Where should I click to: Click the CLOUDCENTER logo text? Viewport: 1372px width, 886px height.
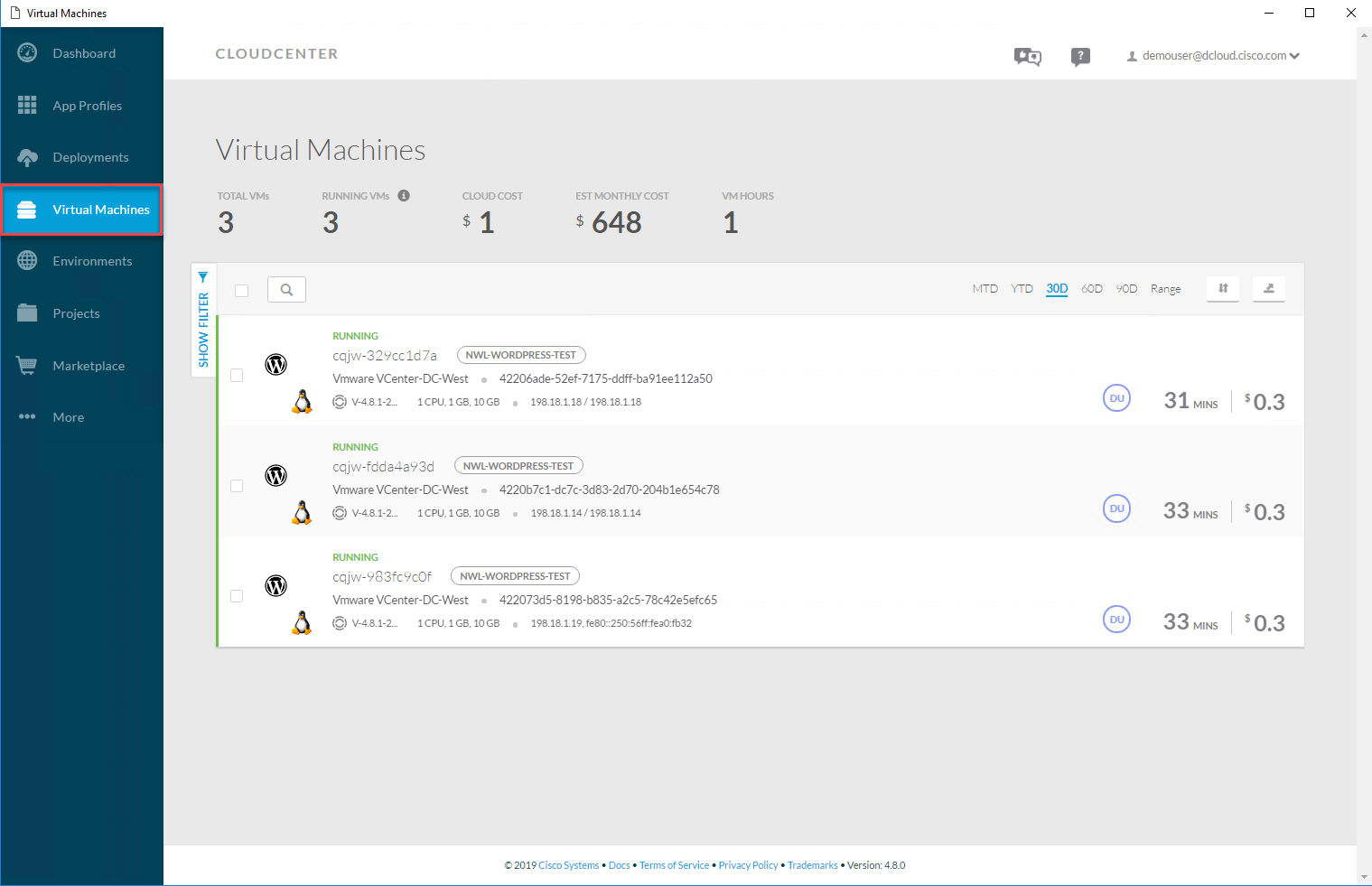(x=276, y=54)
